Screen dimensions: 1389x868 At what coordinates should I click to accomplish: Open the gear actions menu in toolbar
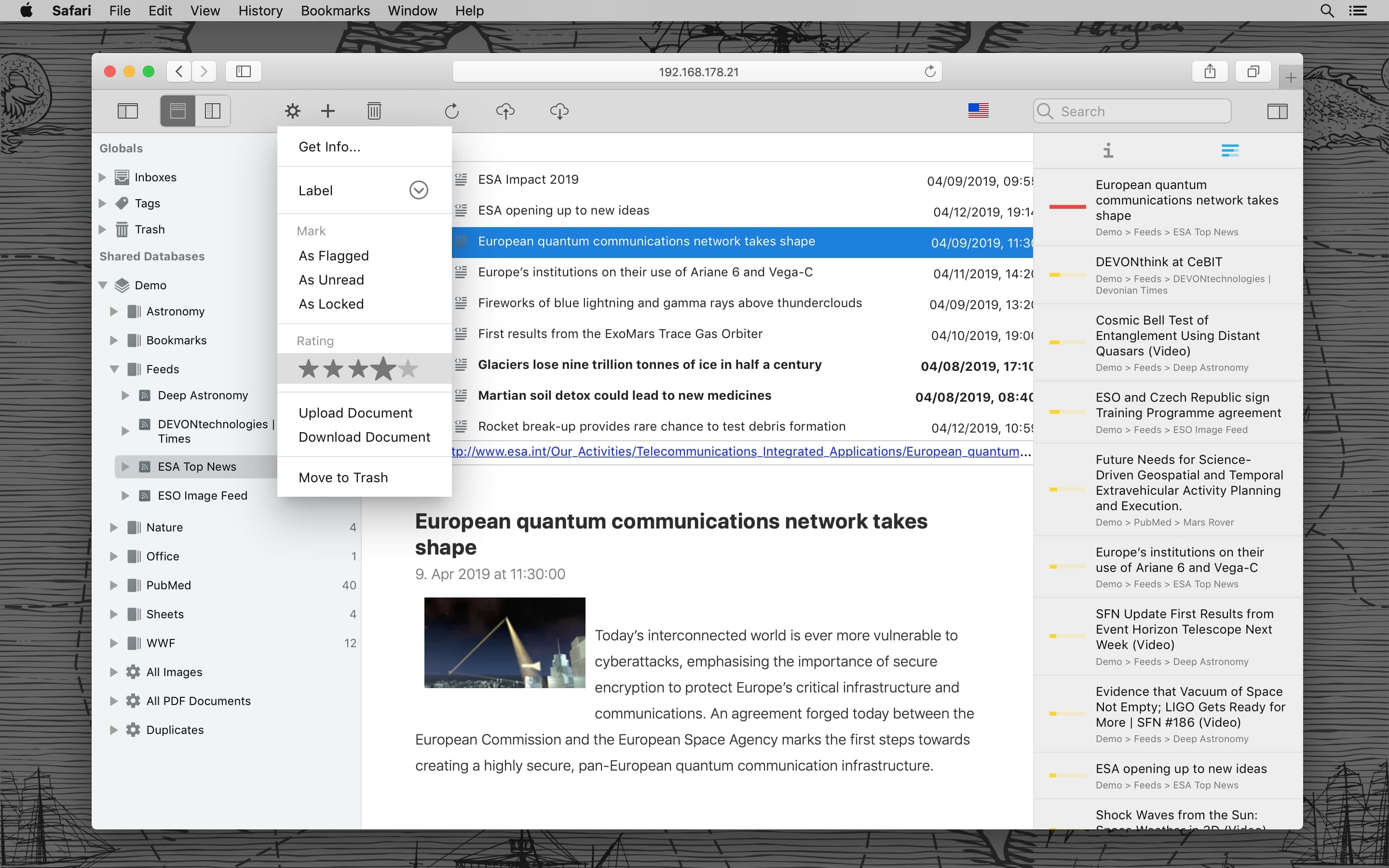point(293,111)
